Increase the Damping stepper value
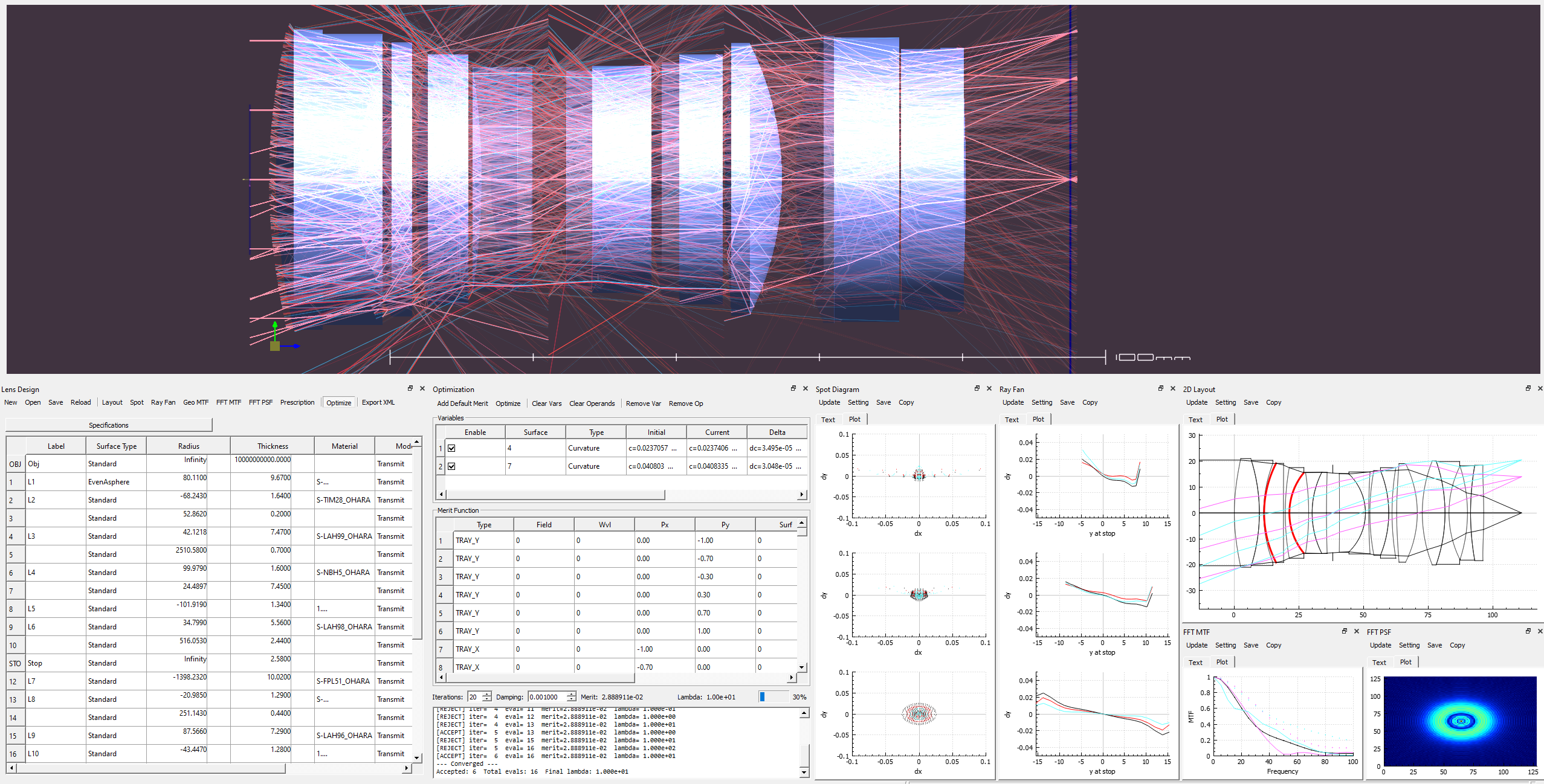1544x784 pixels. pyautogui.click(x=572, y=694)
